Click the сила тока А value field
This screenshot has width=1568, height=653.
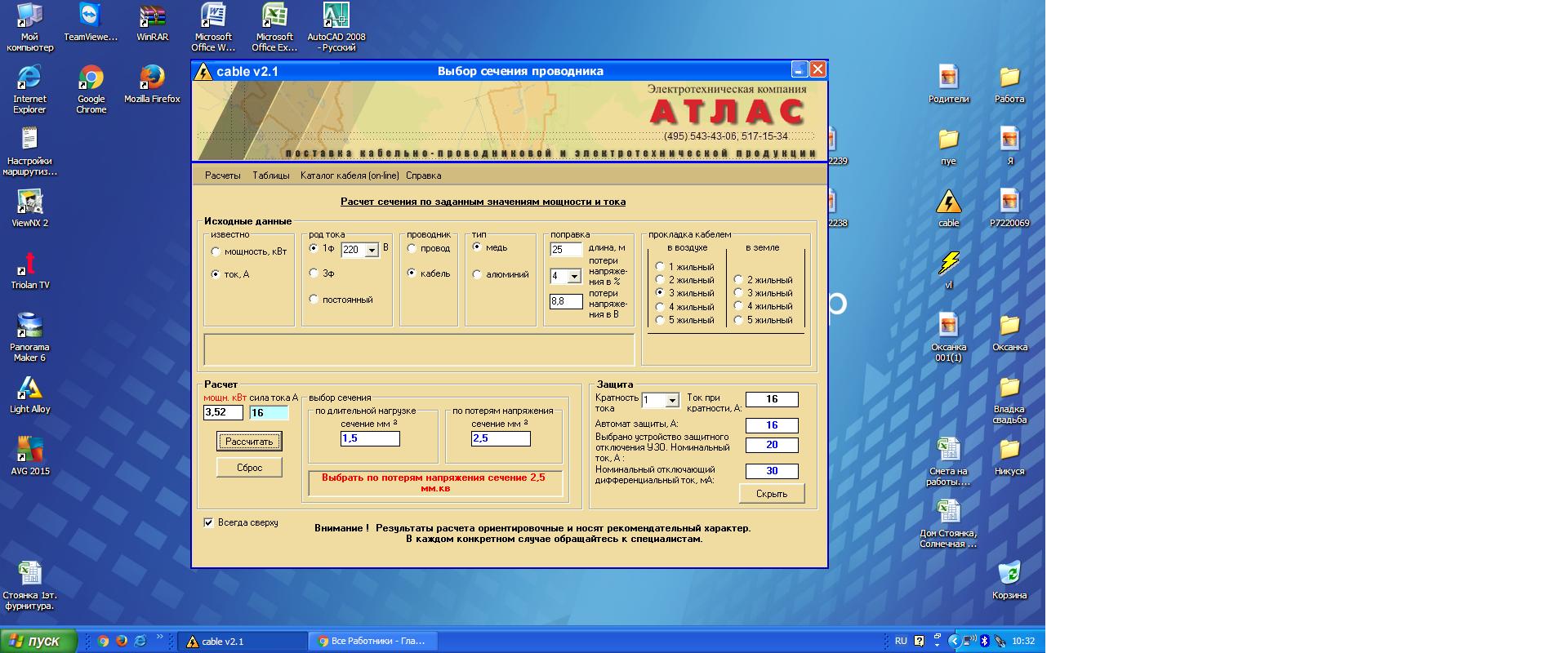point(269,412)
